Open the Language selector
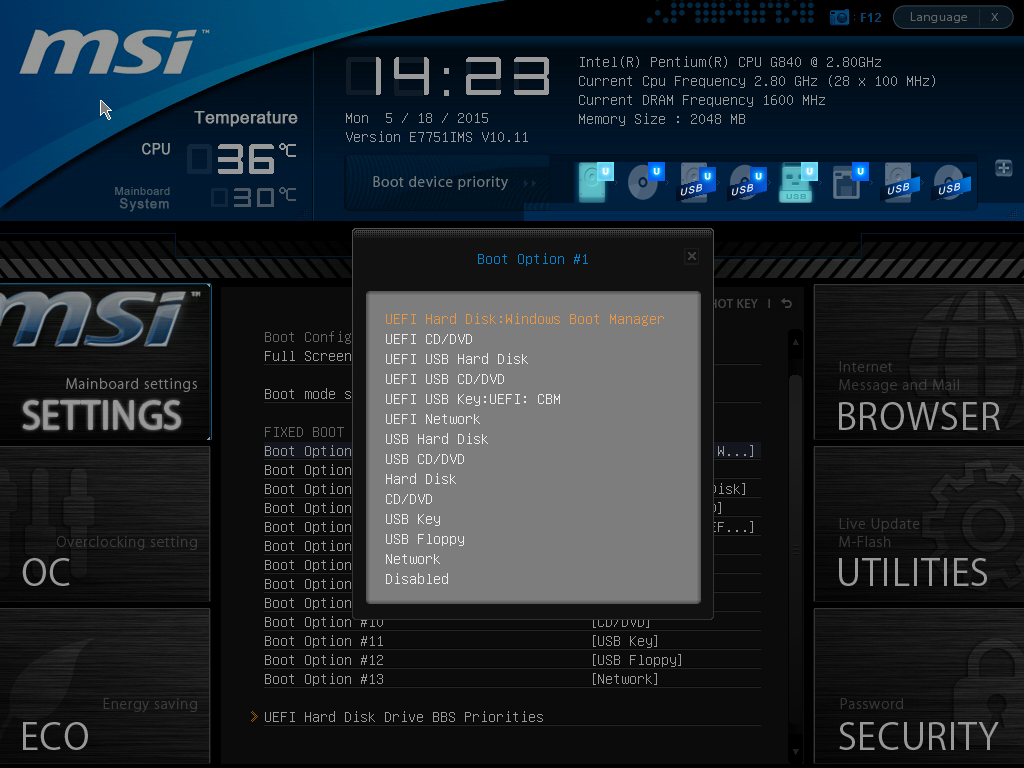1024x768 pixels. click(x=938, y=17)
